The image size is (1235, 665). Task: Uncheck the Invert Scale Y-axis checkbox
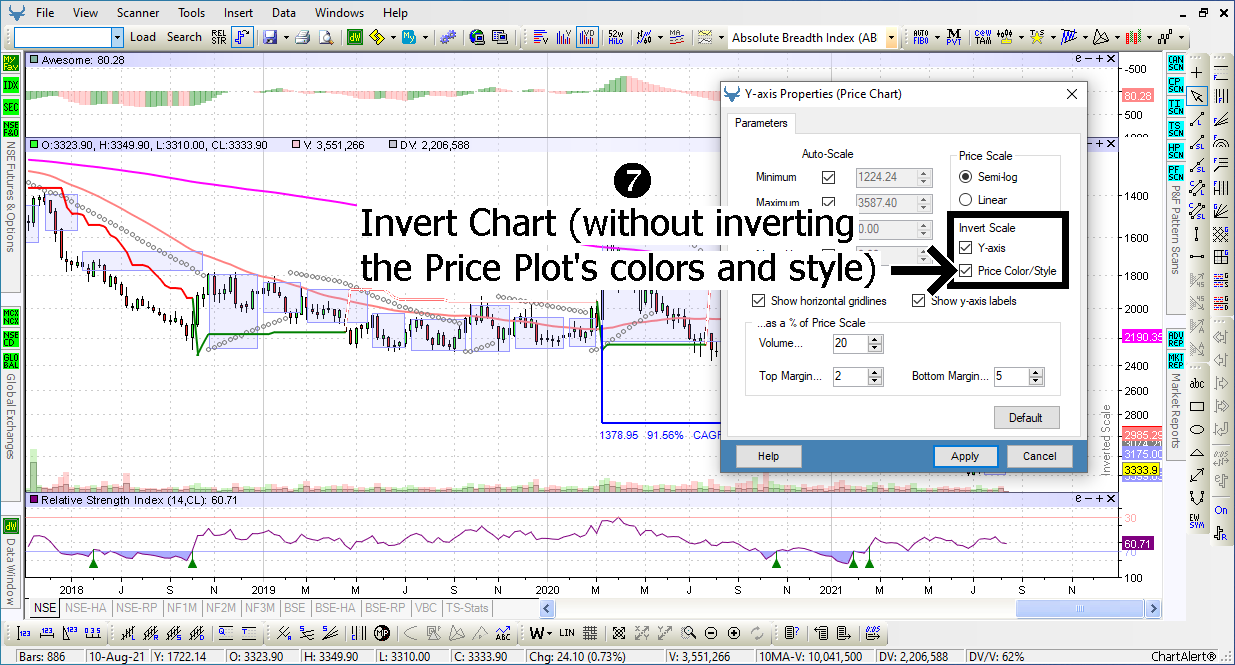tap(965, 248)
